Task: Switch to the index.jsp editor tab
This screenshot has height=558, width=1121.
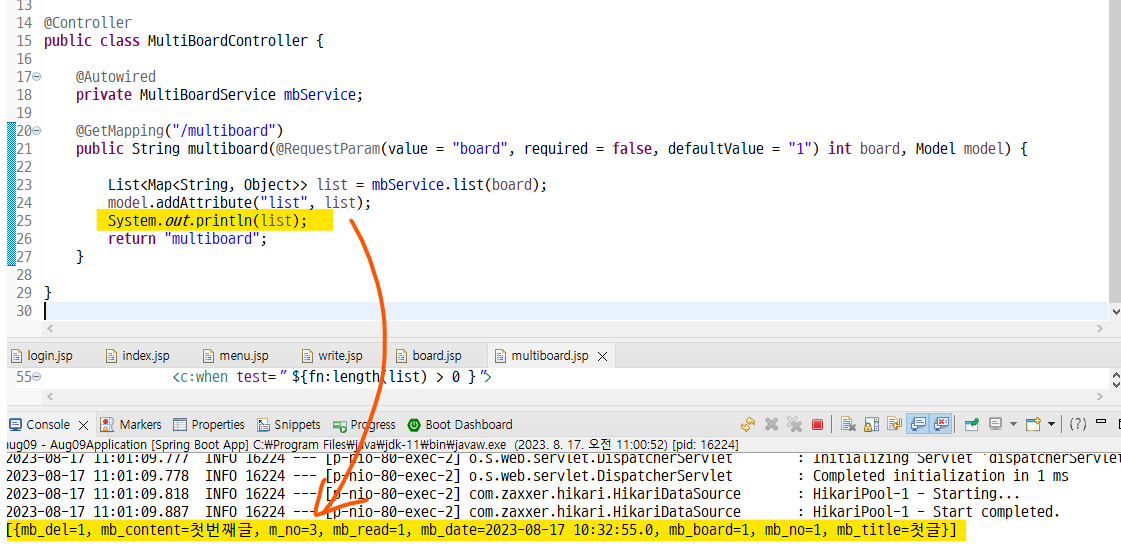Action: (x=137, y=355)
